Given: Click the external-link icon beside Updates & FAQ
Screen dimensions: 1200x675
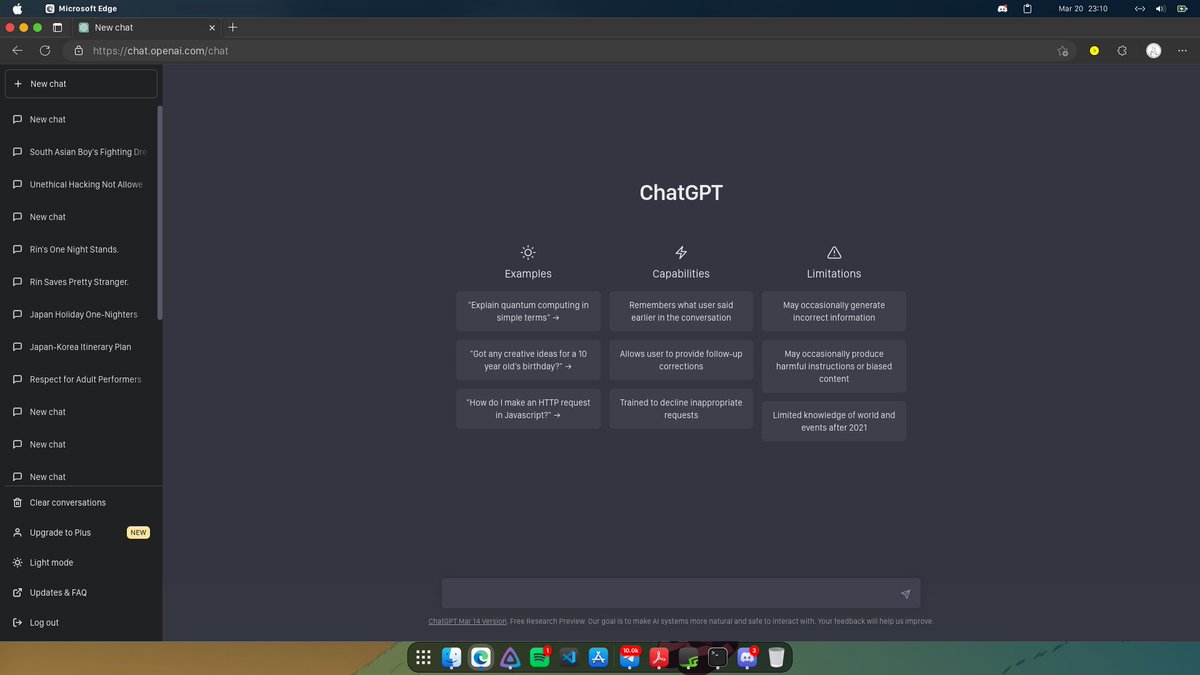Looking at the screenshot, I should coord(17,593).
